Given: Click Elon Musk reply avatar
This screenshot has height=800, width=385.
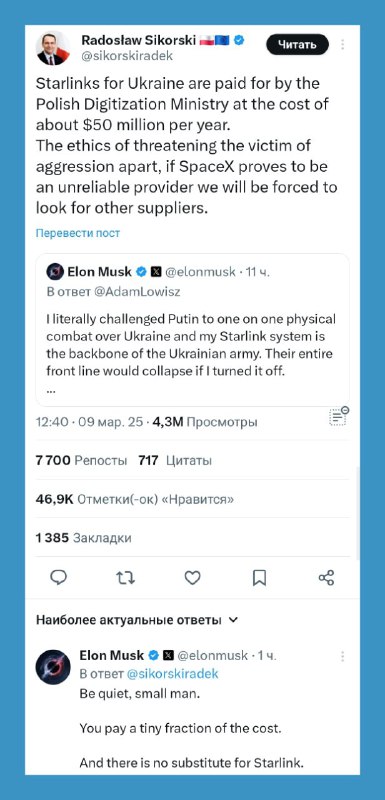Looking at the screenshot, I should pos(53,667).
